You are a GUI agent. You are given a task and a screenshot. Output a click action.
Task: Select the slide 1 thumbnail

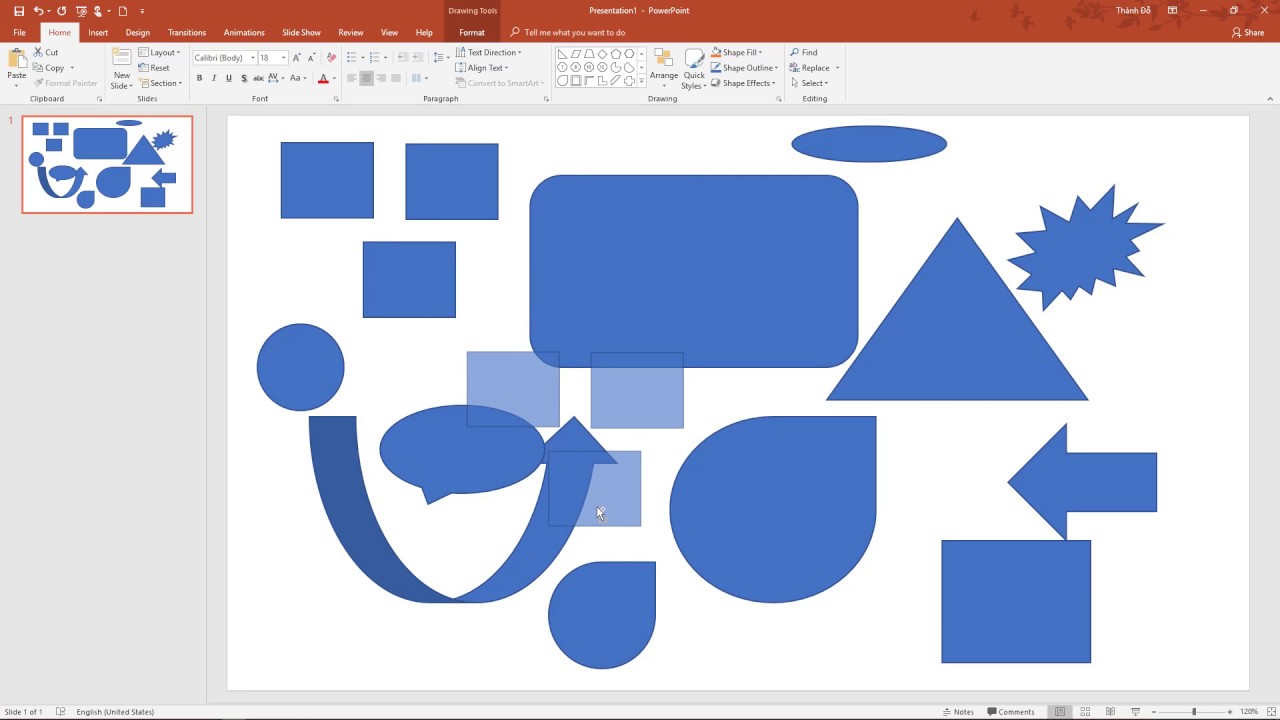(x=107, y=165)
